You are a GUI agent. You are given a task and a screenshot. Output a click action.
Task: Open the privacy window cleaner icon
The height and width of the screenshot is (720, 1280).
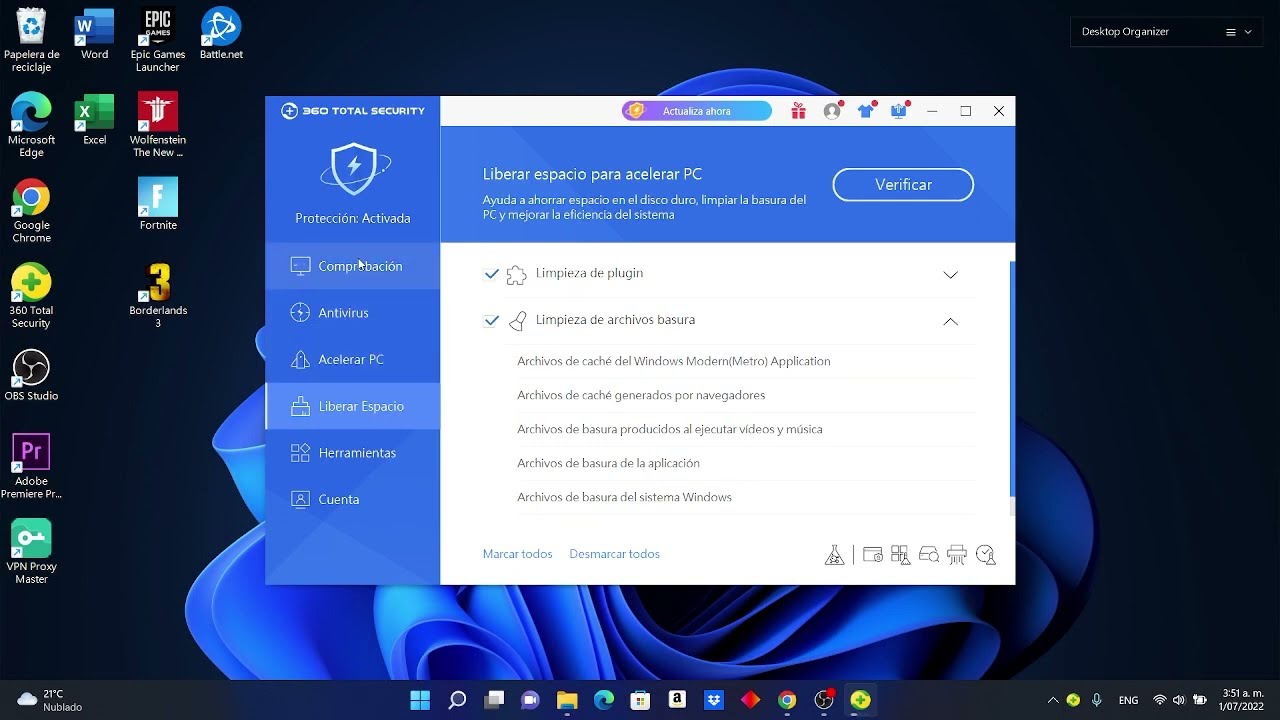coord(872,555)
